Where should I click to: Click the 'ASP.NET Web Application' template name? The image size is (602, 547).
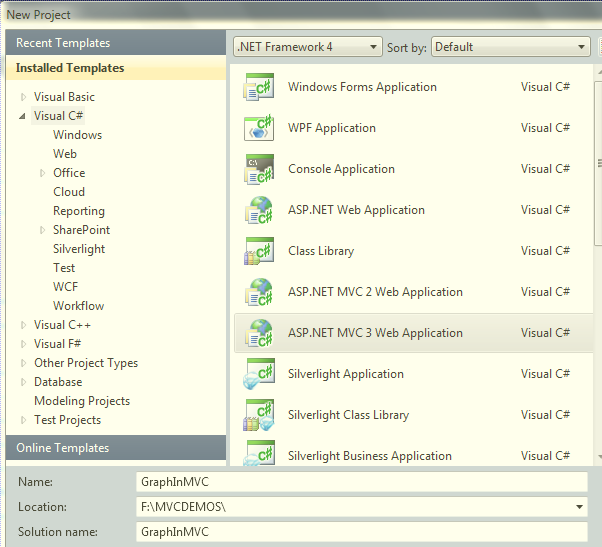pos(356,210)
